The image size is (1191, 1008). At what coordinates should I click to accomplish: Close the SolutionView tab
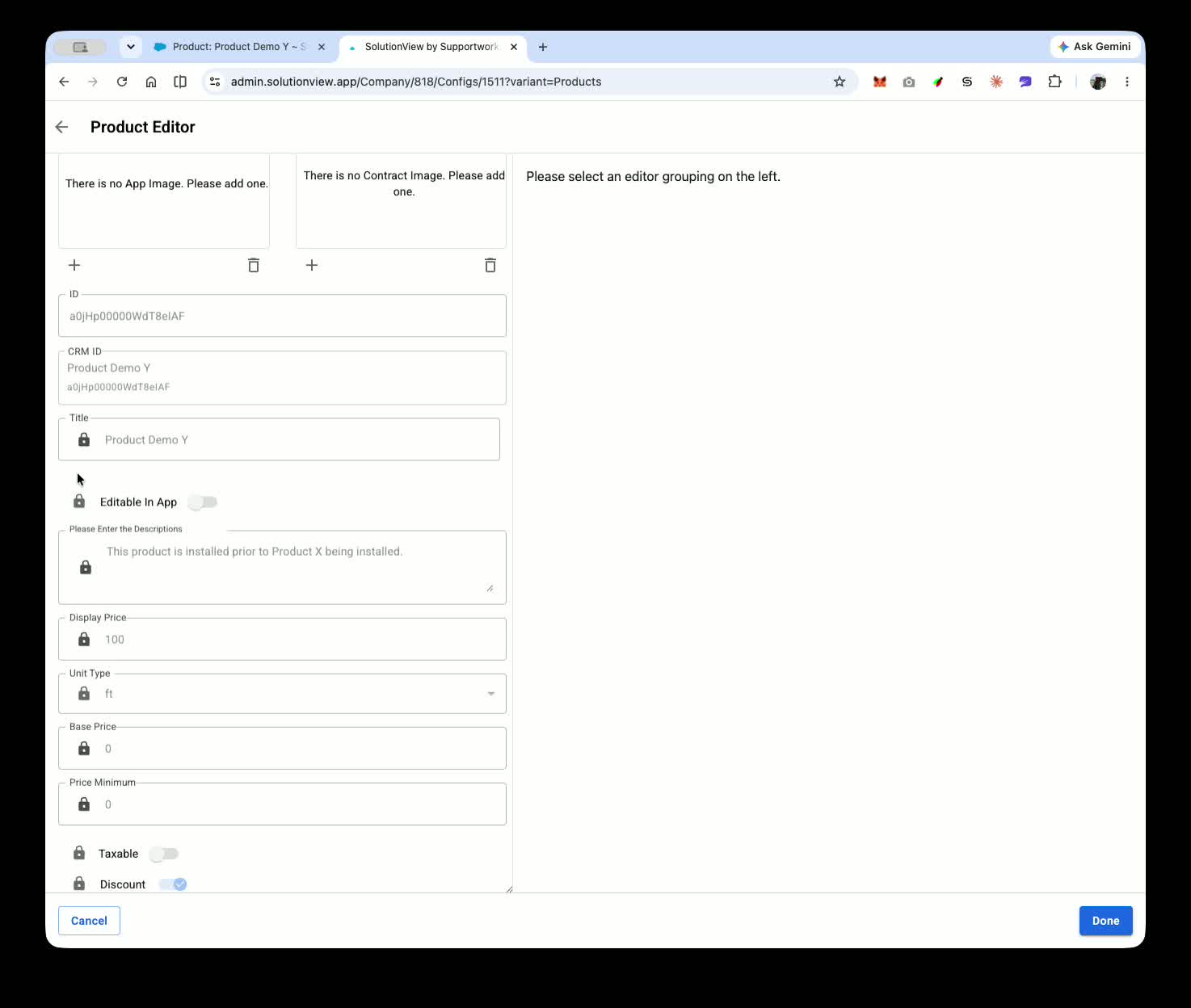(514, 47)
